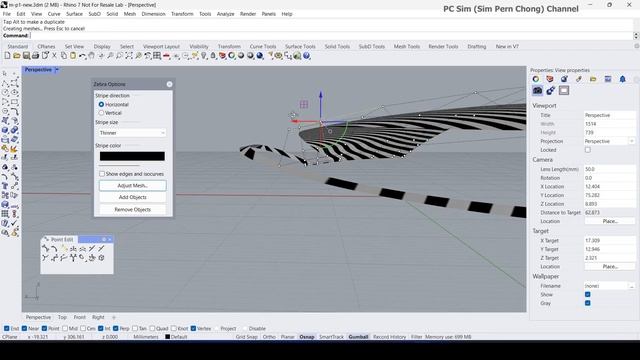The width and height of the screenshot is (640, 360).
Task: Enable the Mid osnap checkbox
Action: coord(64,328)
